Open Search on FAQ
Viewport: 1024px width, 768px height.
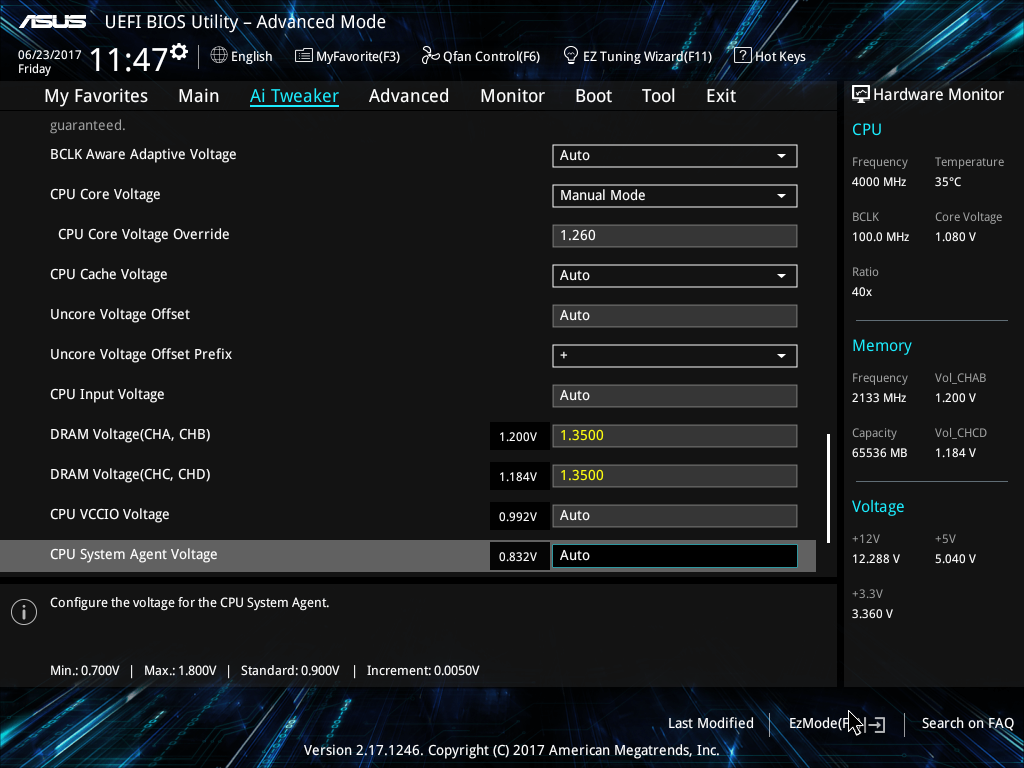point(968,723)
